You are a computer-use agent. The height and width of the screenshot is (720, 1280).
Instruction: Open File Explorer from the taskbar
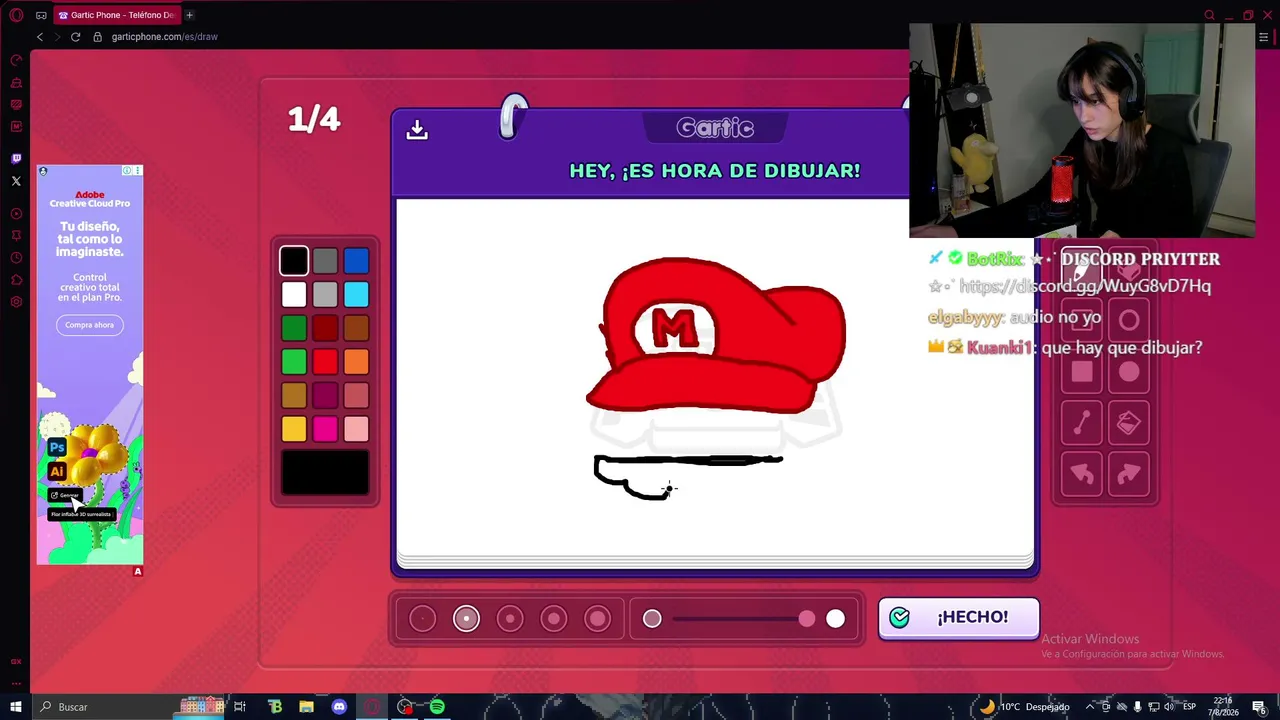click(307, 707)
